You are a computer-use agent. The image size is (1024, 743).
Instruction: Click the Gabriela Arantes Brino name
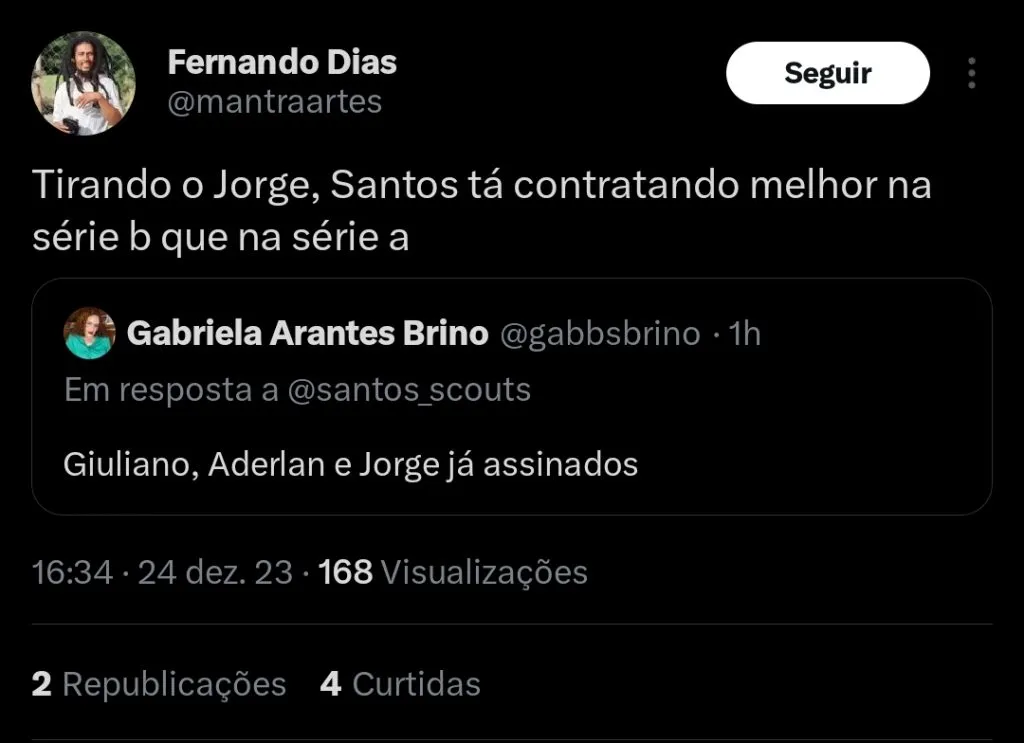[x=307, y=333]
